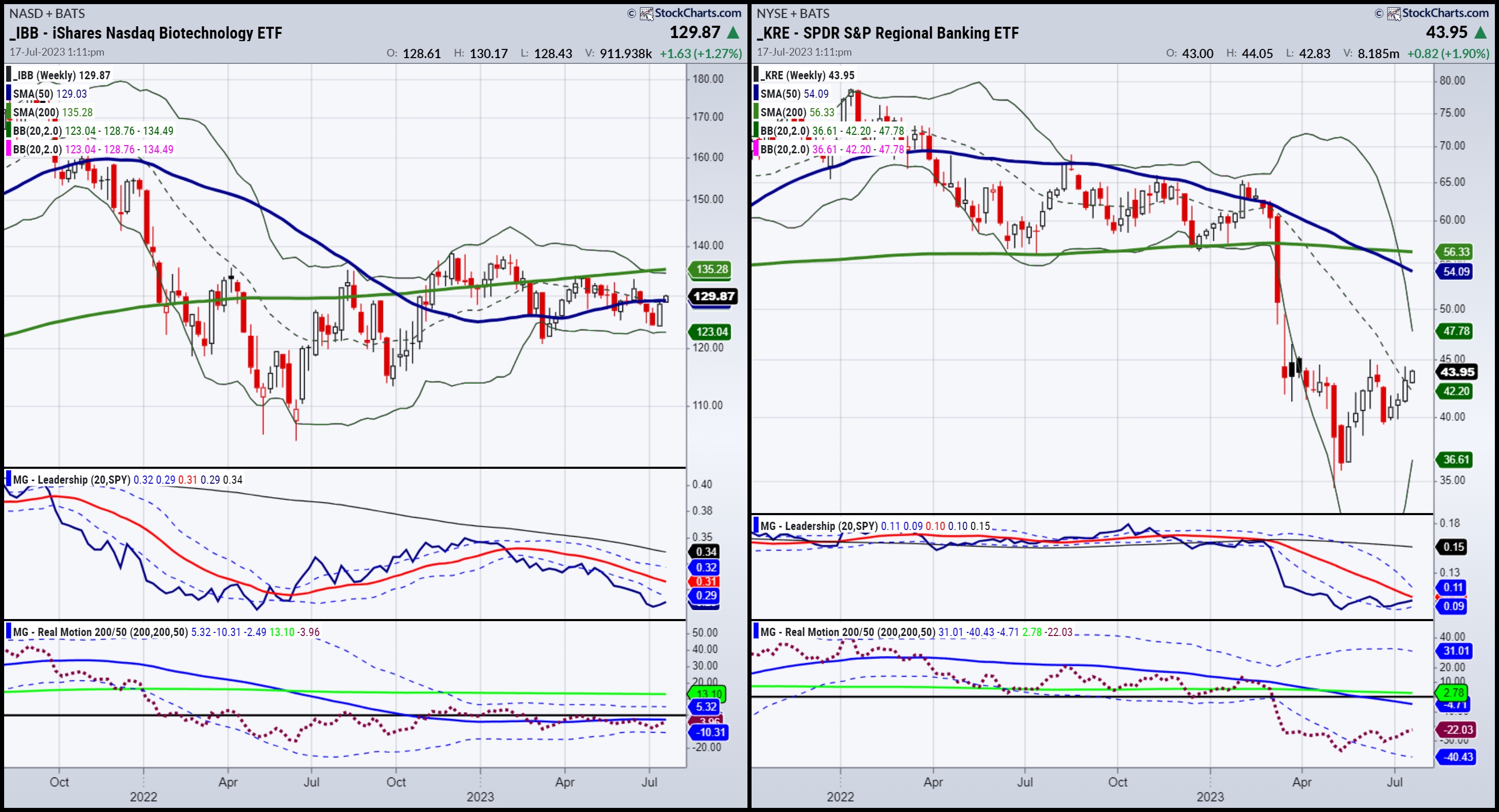Click the black 129.87 price tag on IBB axis
Viewport: 1499px width, 812px height.
tap(713, 296)
